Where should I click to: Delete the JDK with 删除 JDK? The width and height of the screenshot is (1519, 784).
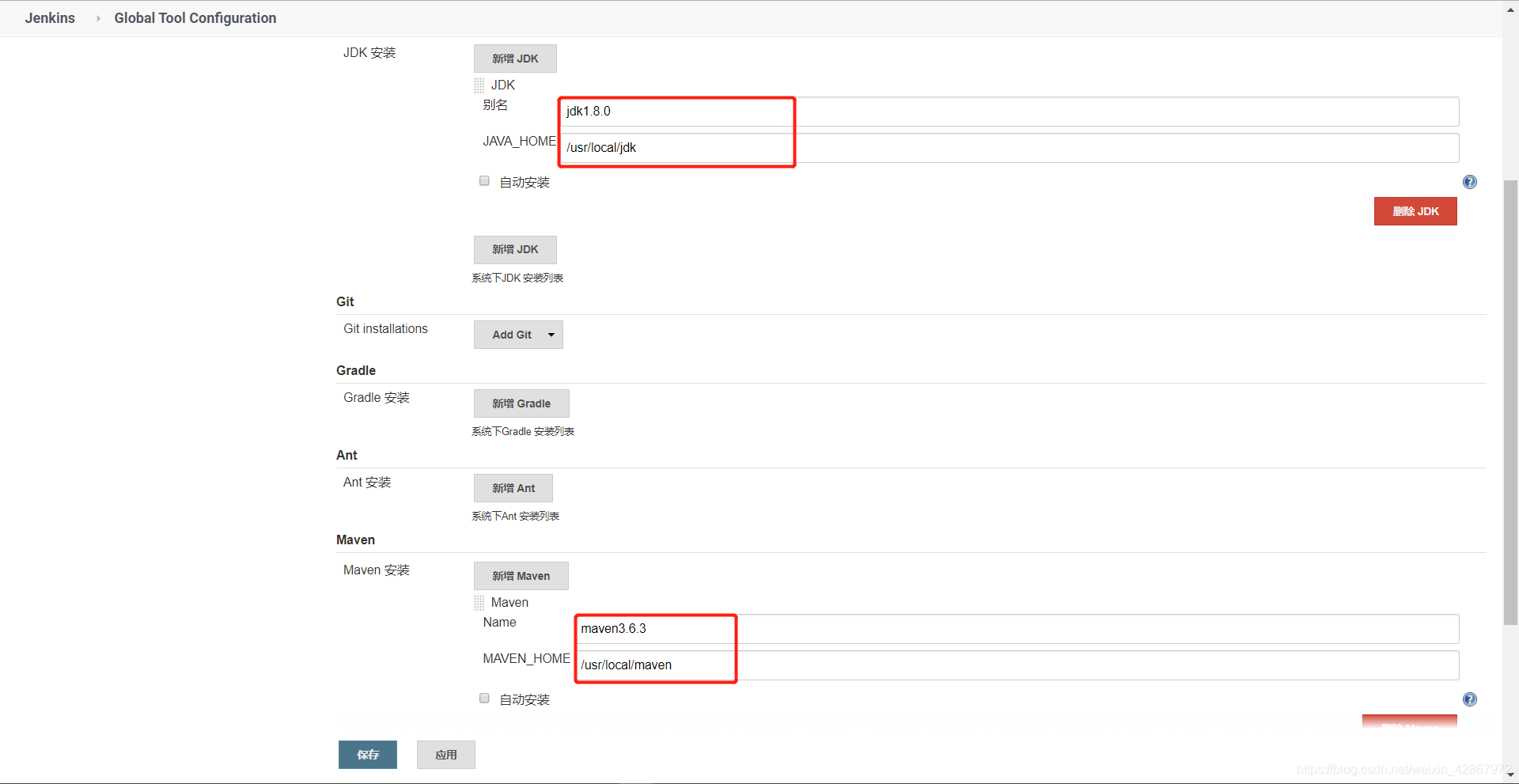point(1415,211)
